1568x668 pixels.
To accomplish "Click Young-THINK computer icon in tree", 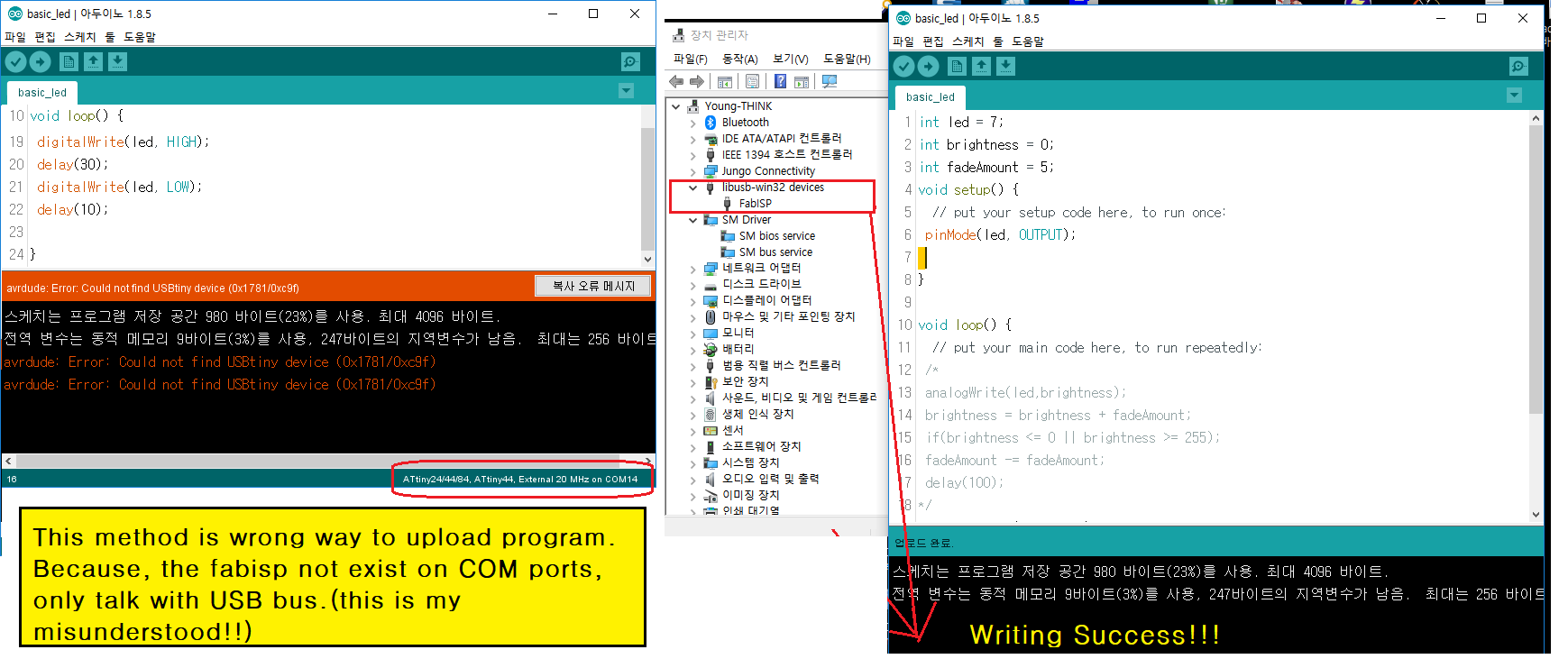I will (692, 105).
